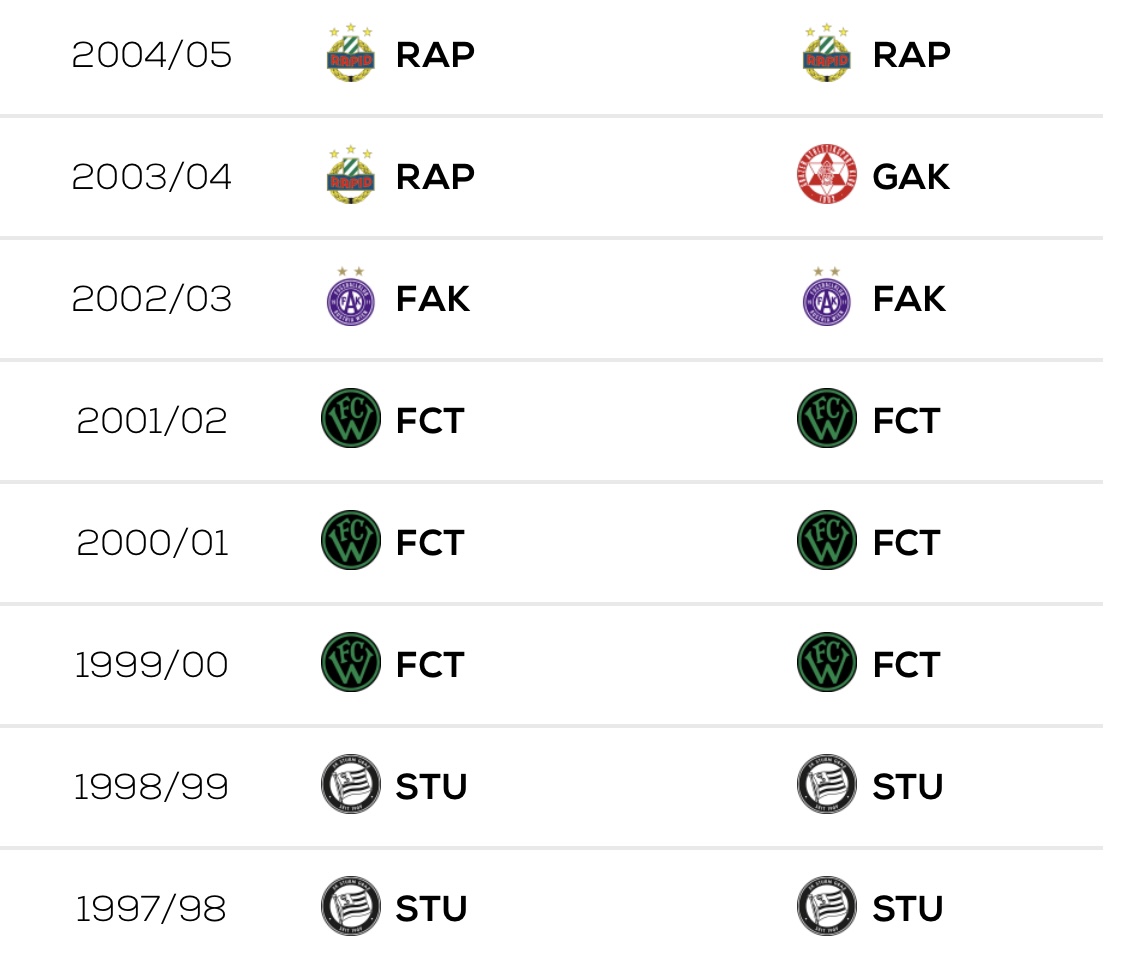Open second-column FCT link in 1999/00 row

tap(906, 664)
